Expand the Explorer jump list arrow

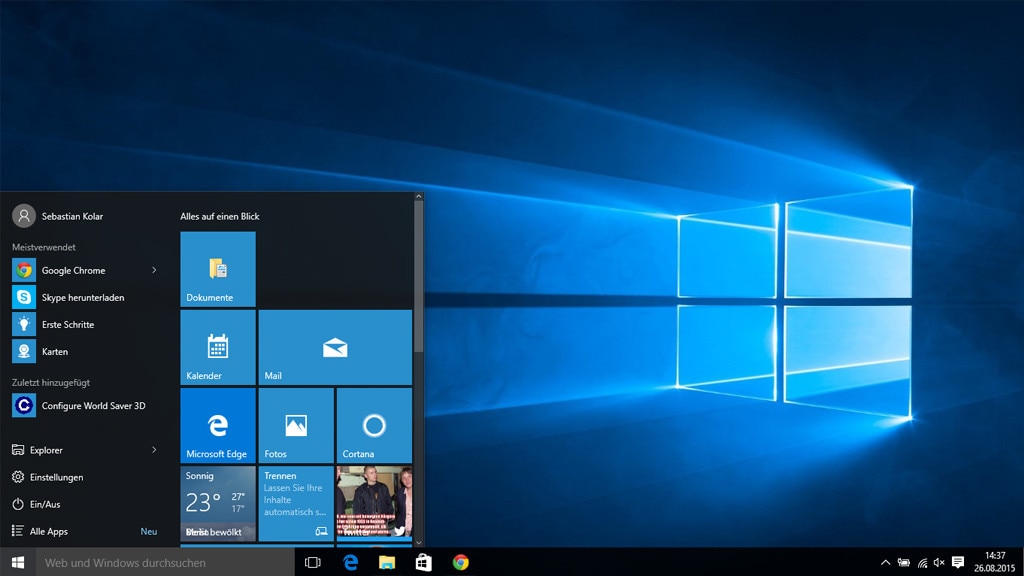point(154,450)
